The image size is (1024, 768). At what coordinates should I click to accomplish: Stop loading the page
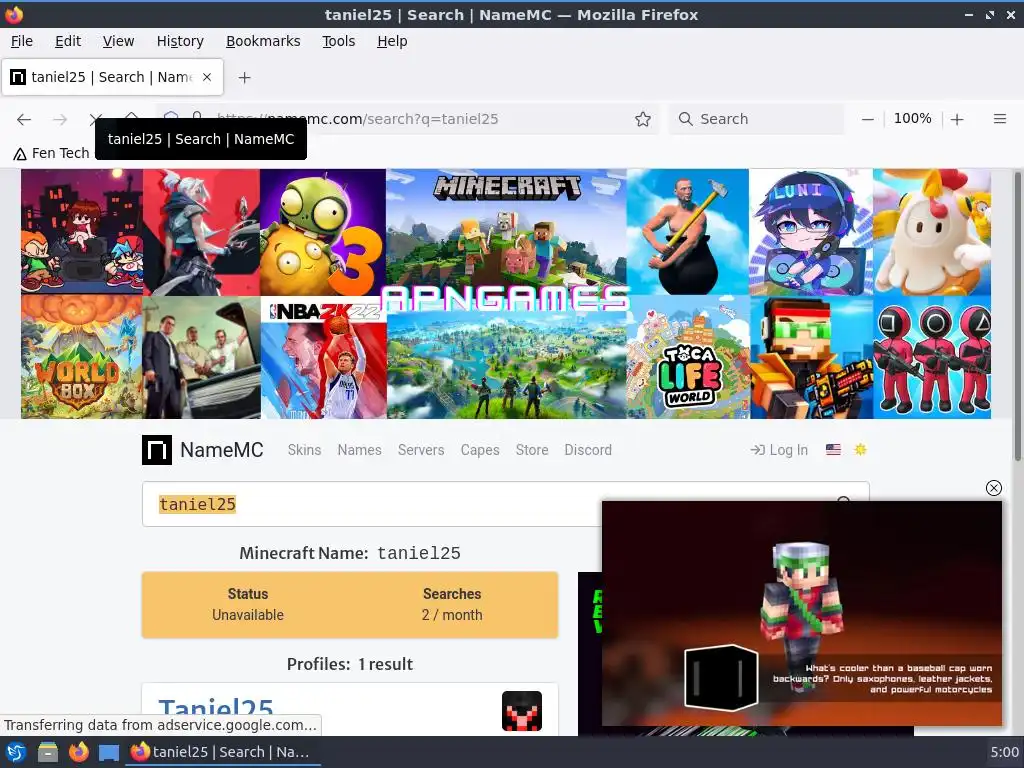[x=96, y=119]
